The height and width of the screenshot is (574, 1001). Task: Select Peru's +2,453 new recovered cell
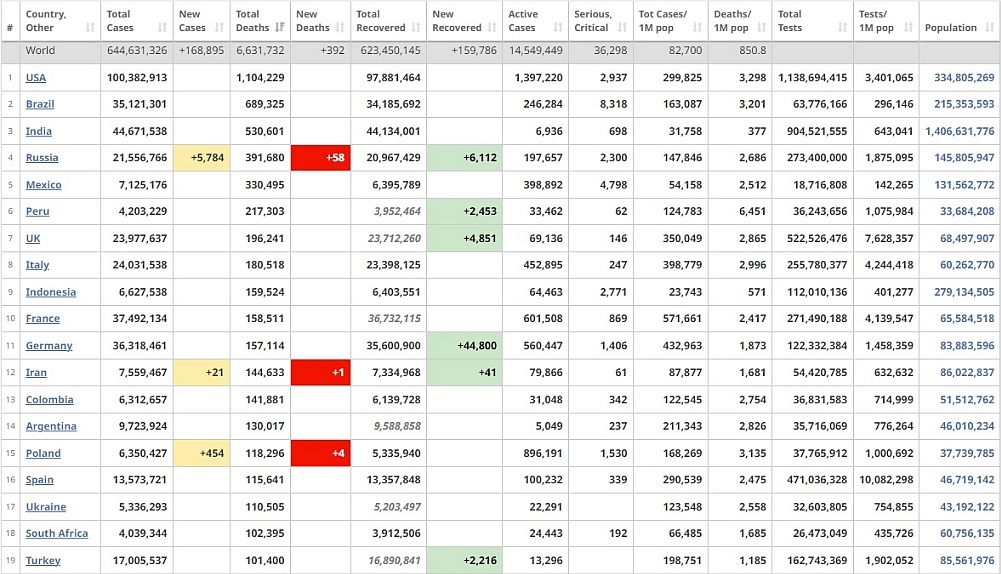pos(464,211)
